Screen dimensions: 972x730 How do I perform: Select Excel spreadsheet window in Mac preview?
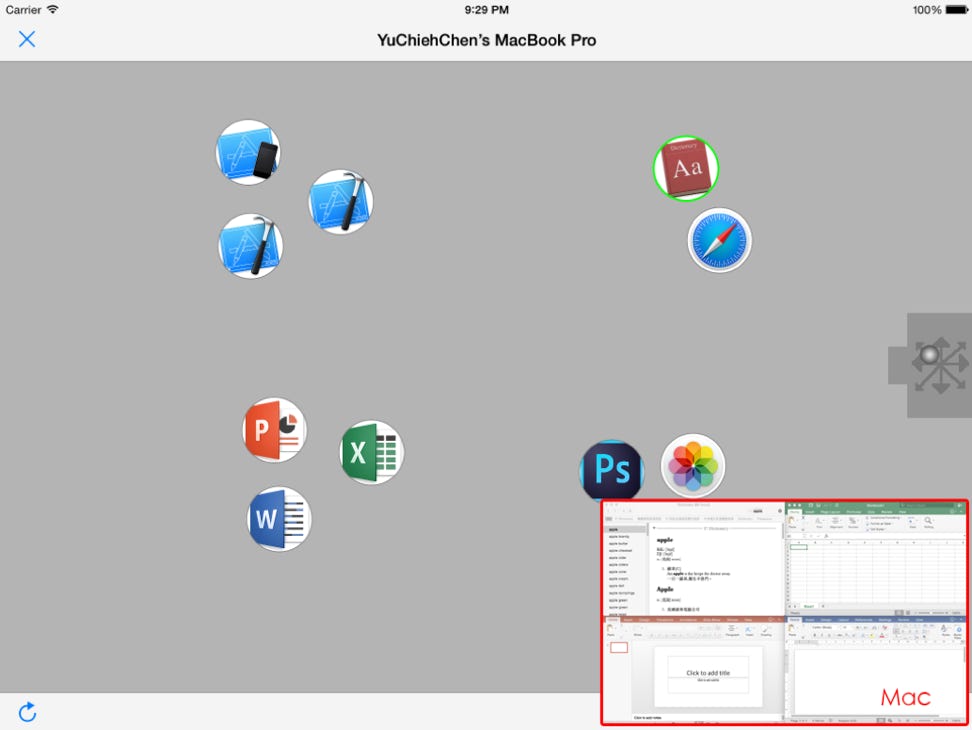pyautogui.click(x=875, y=558)
